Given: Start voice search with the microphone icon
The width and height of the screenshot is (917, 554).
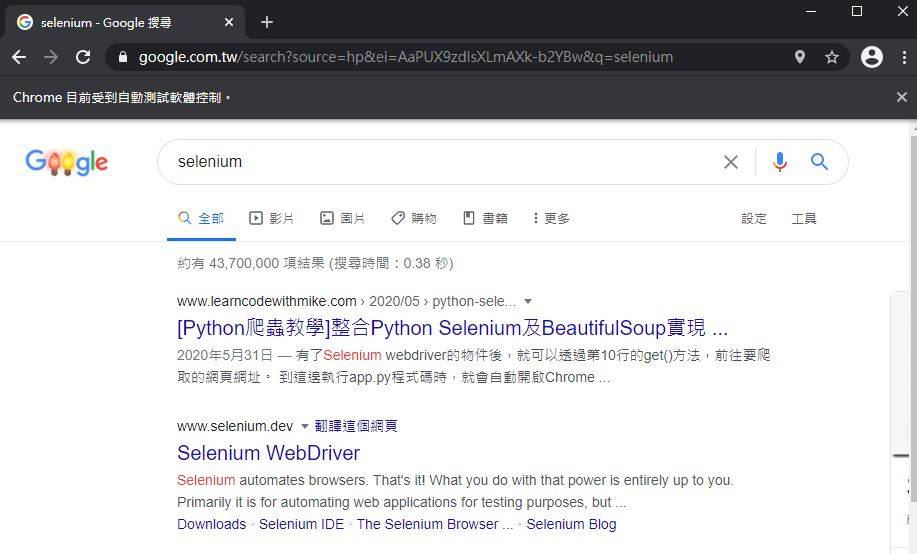Looking at the screenshot, I should click(780, 161).
